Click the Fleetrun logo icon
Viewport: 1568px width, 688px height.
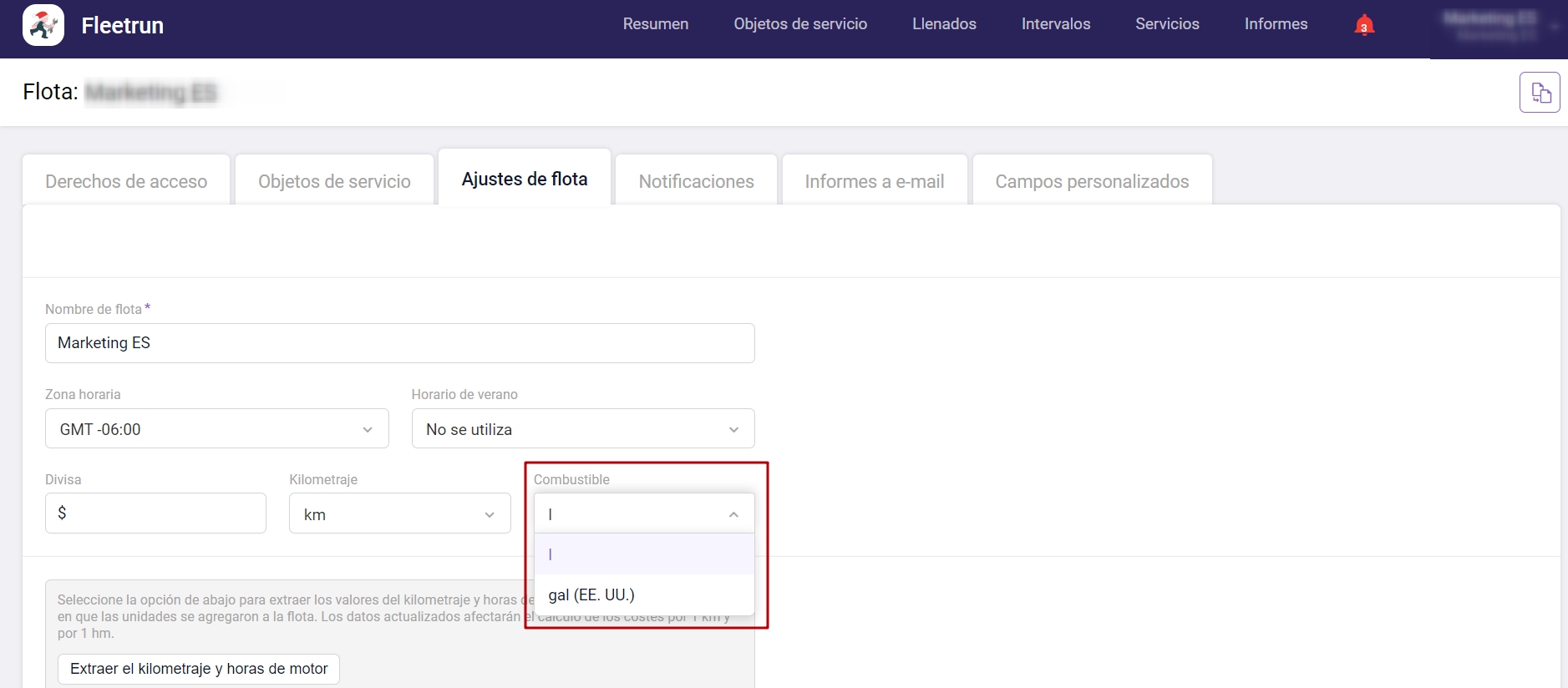(x=43, y=25)
